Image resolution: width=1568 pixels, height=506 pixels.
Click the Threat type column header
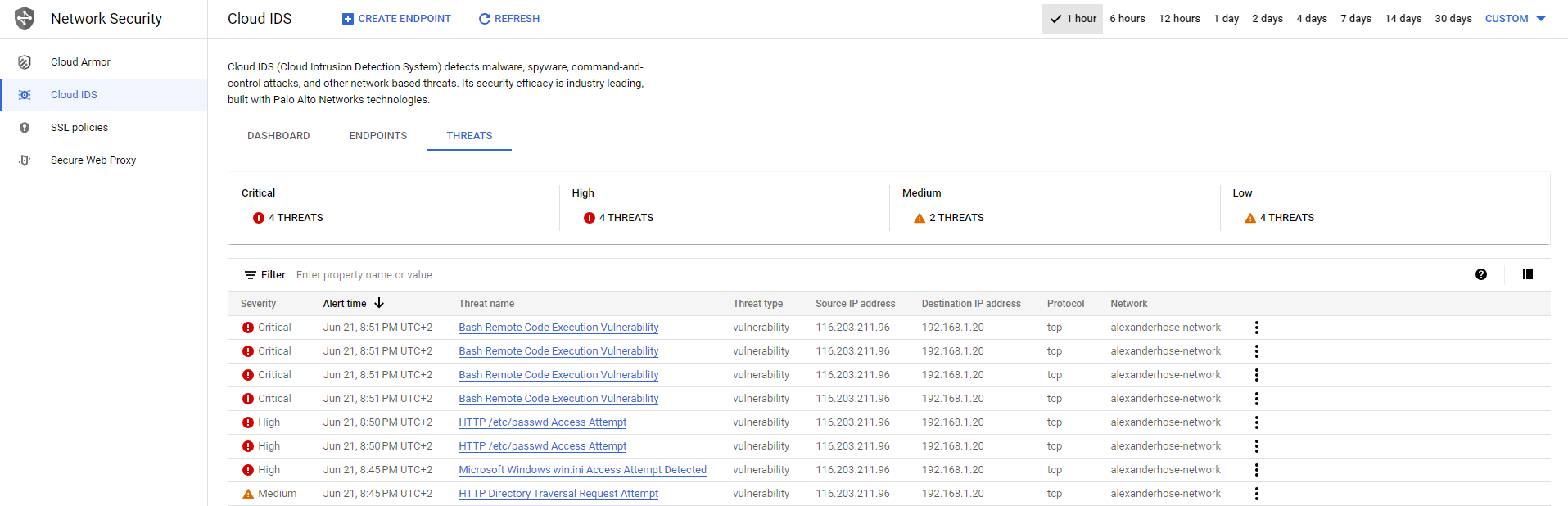point(757,304)
